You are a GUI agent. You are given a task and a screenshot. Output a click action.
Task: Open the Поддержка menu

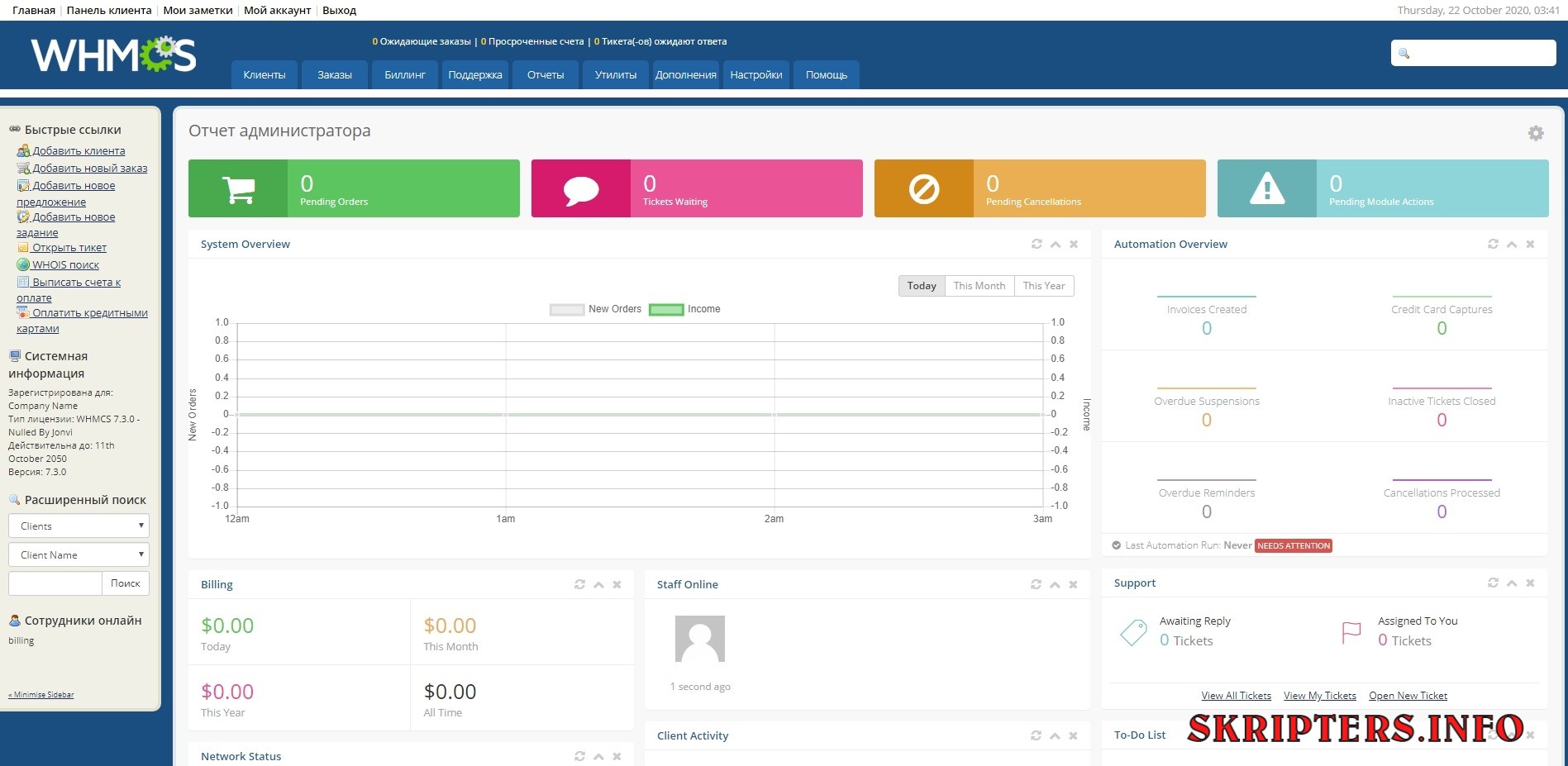click(475, 74)
